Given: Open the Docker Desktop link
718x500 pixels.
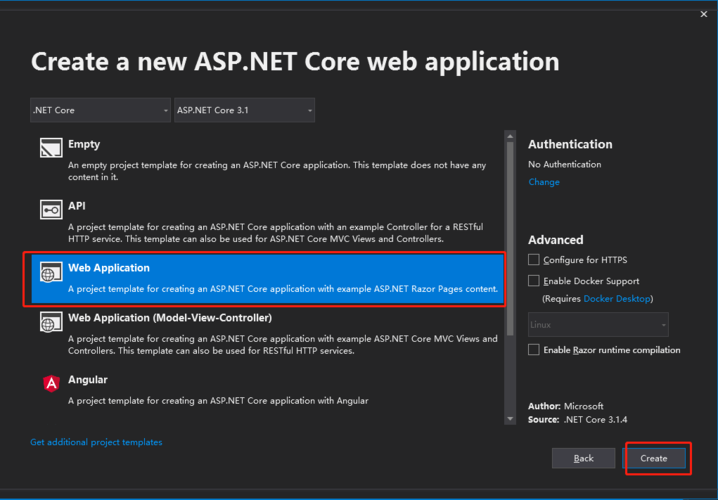Looking at the screenshot, I should click(617, 299).
